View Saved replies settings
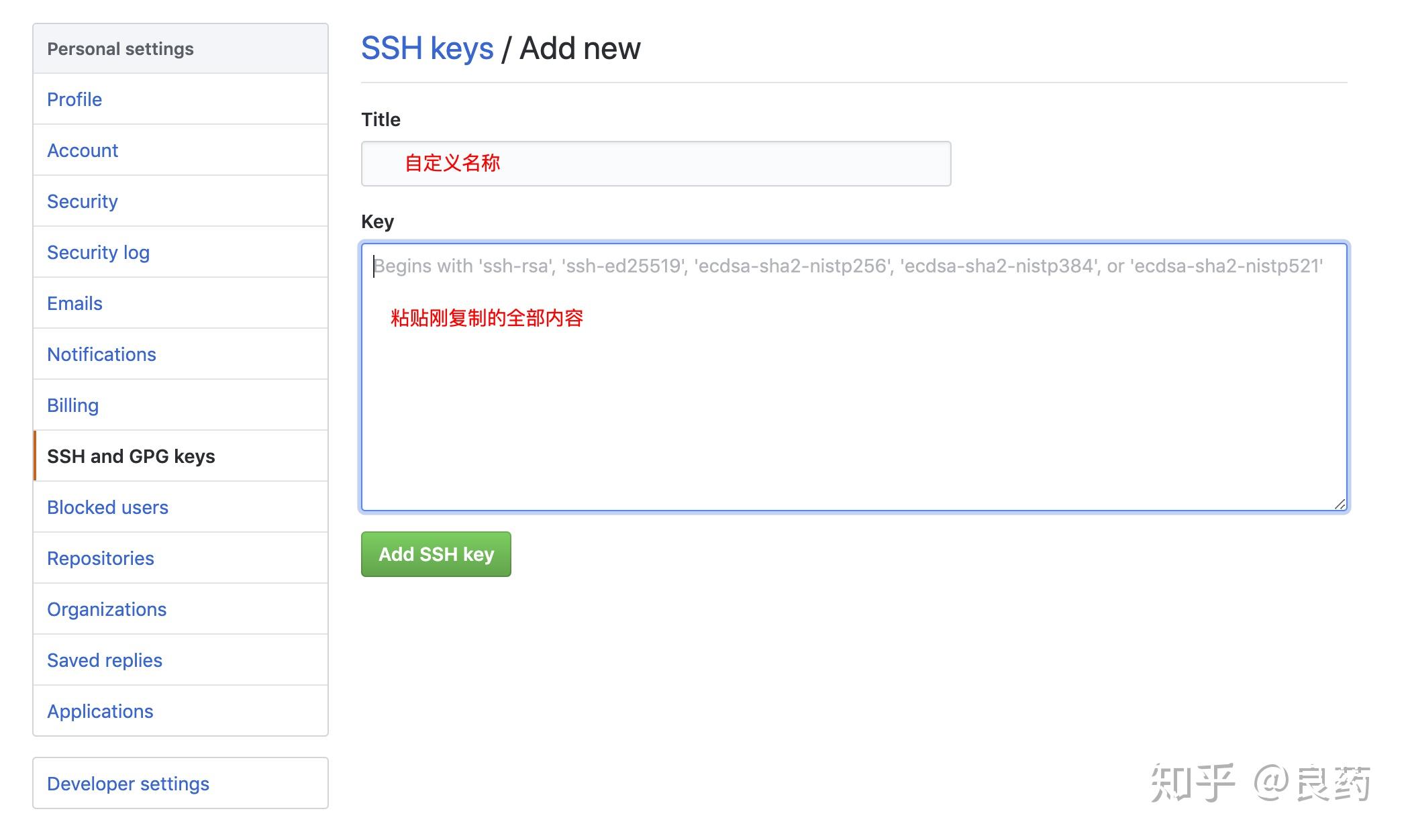1408x840 pixels. (104, 660)
